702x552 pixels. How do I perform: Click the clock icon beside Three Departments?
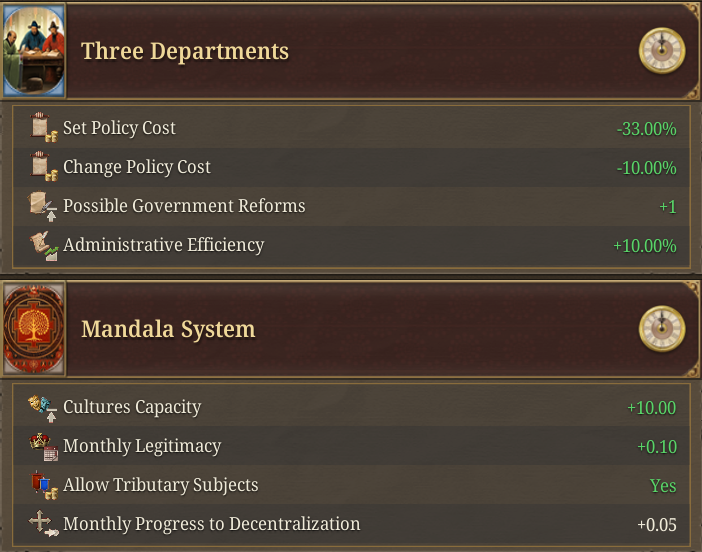pos(662,51)
